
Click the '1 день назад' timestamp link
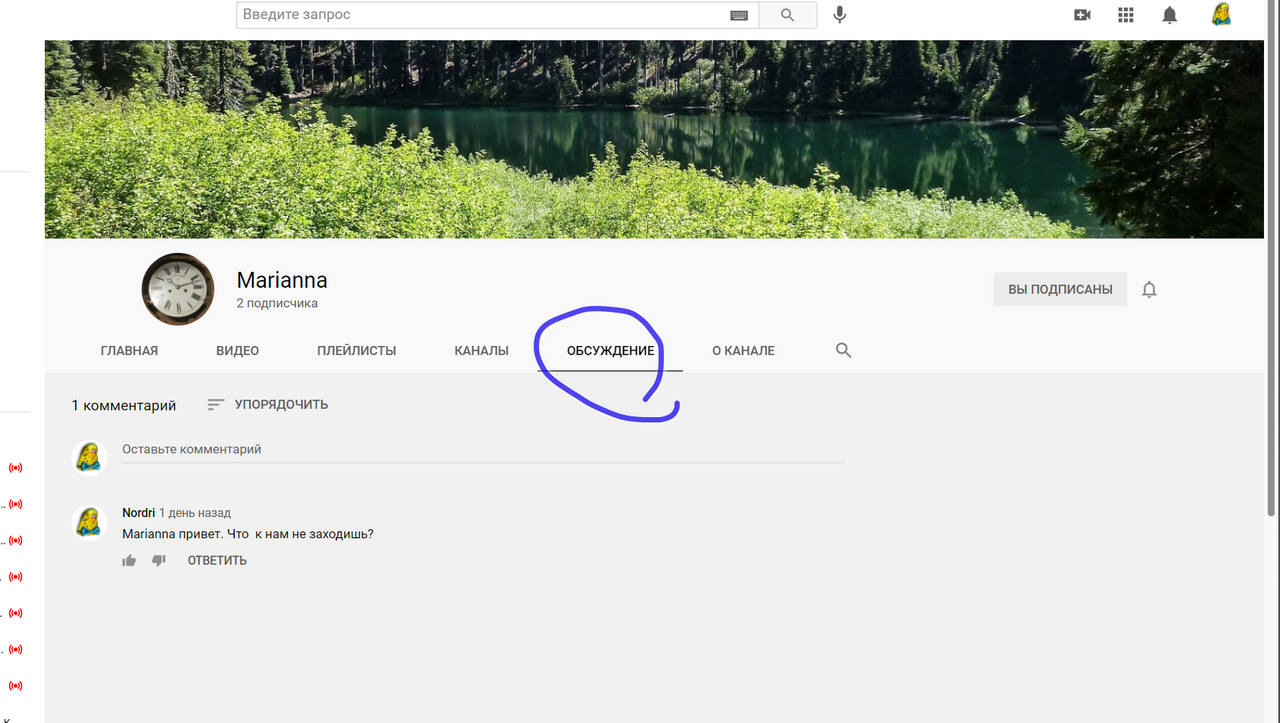195,513
